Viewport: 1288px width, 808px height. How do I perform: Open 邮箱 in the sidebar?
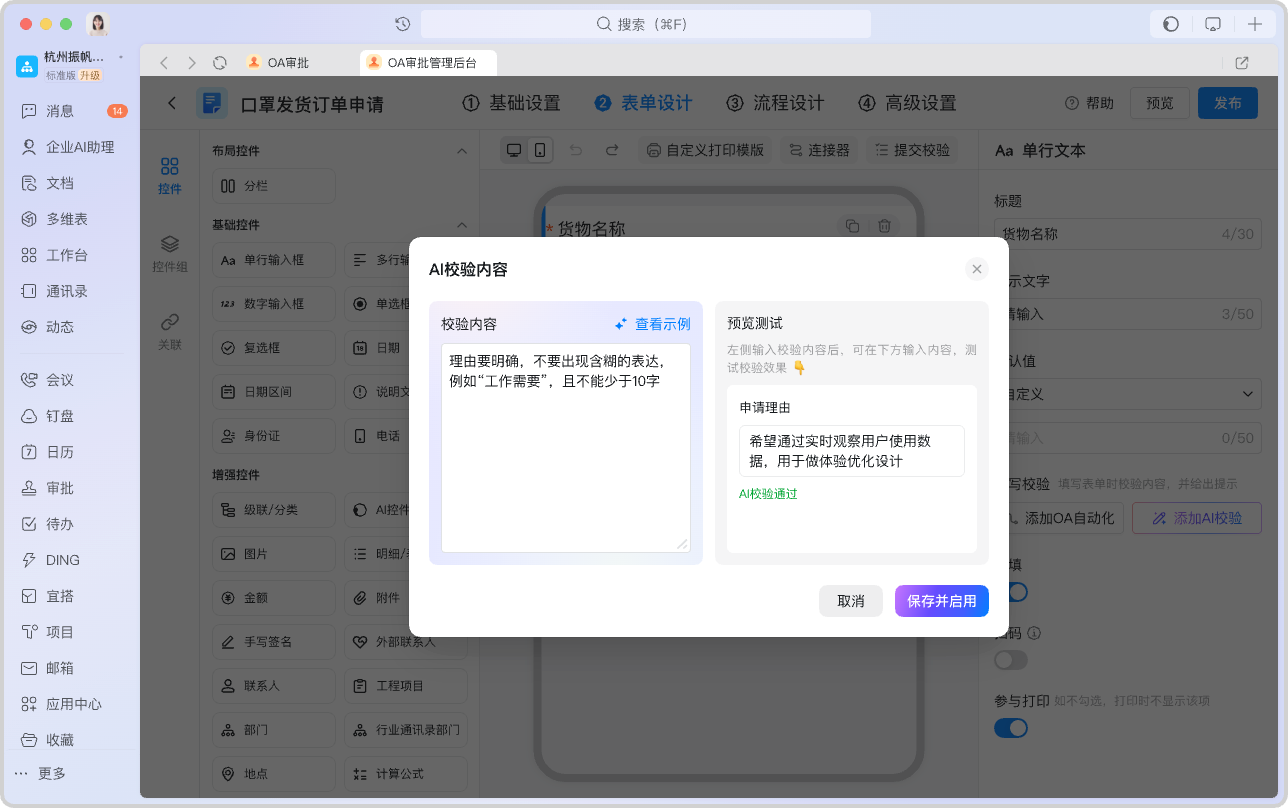pos(70,668)
